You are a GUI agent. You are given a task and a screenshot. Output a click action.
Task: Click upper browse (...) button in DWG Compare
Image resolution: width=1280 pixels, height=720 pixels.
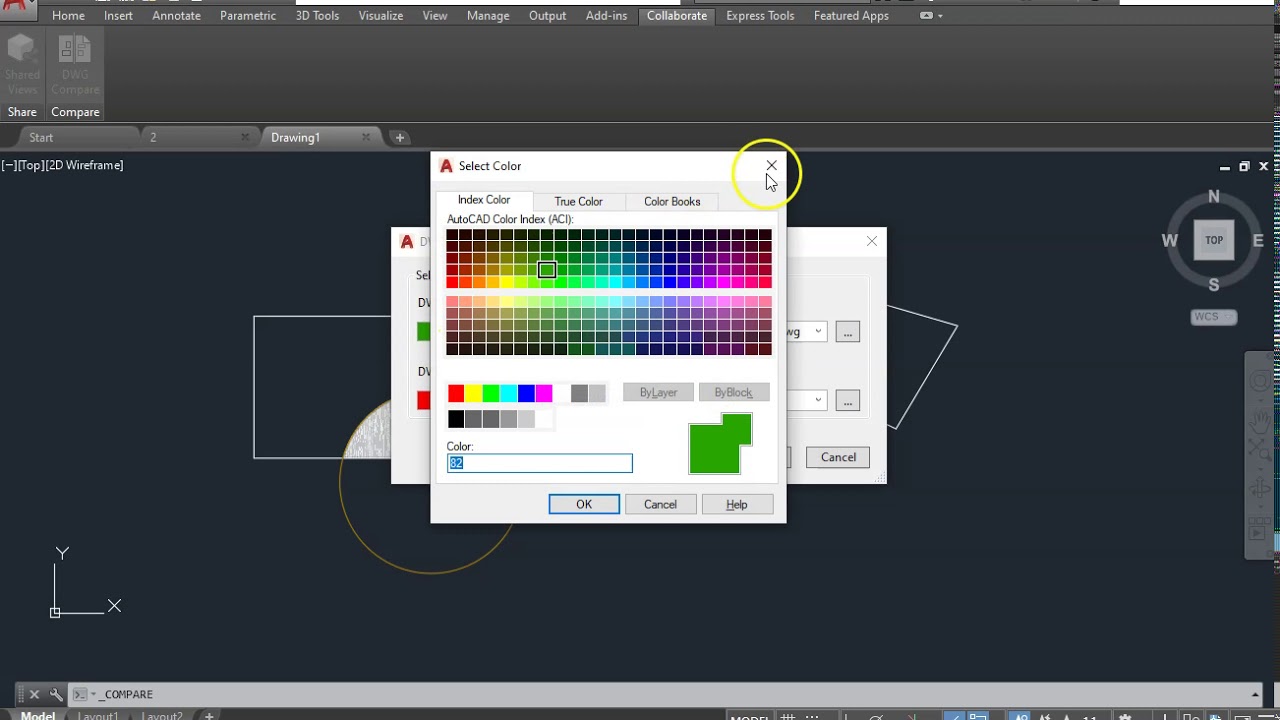coord(847,332)
